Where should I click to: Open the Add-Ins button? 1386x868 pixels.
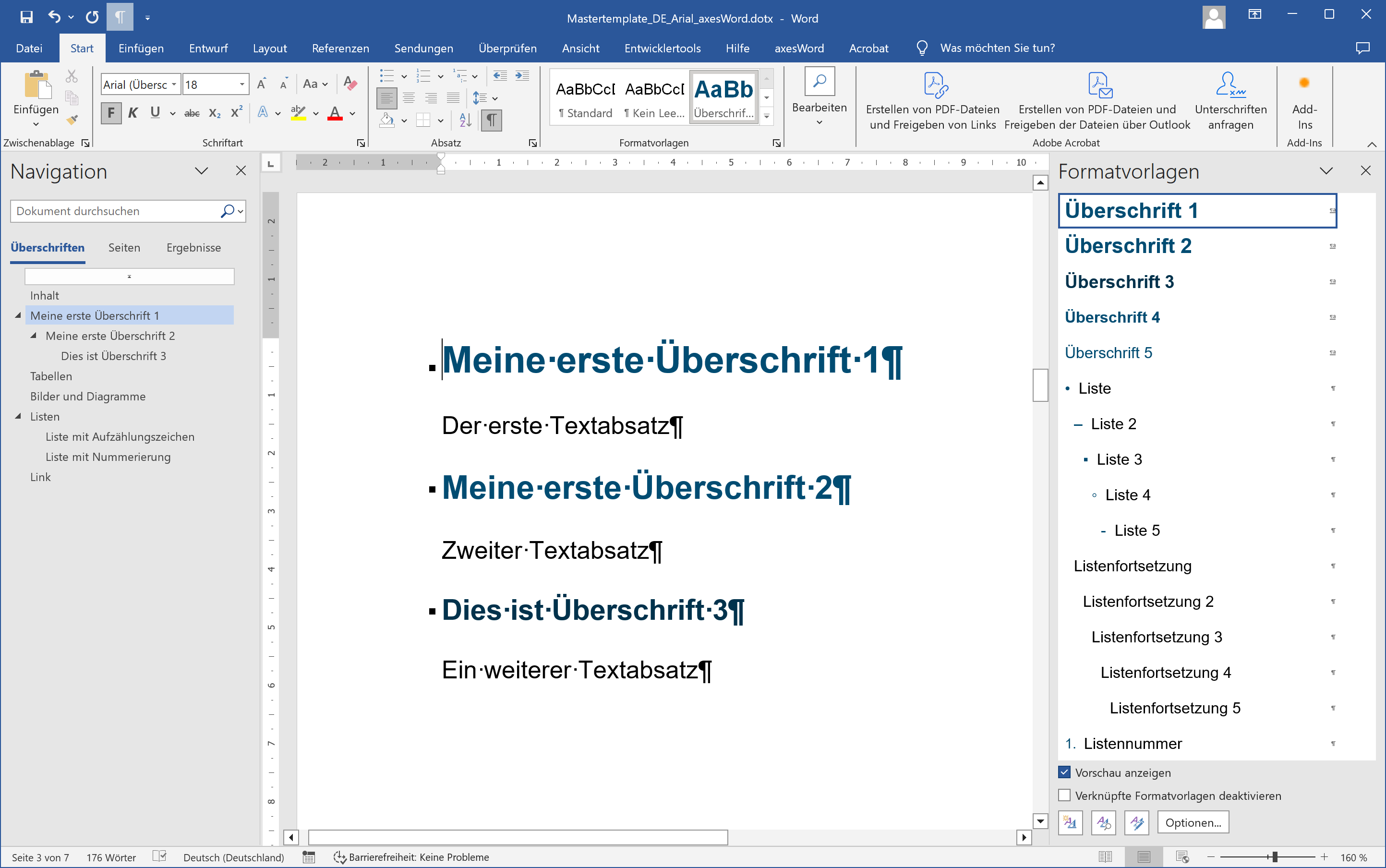tap(1304, 101)
